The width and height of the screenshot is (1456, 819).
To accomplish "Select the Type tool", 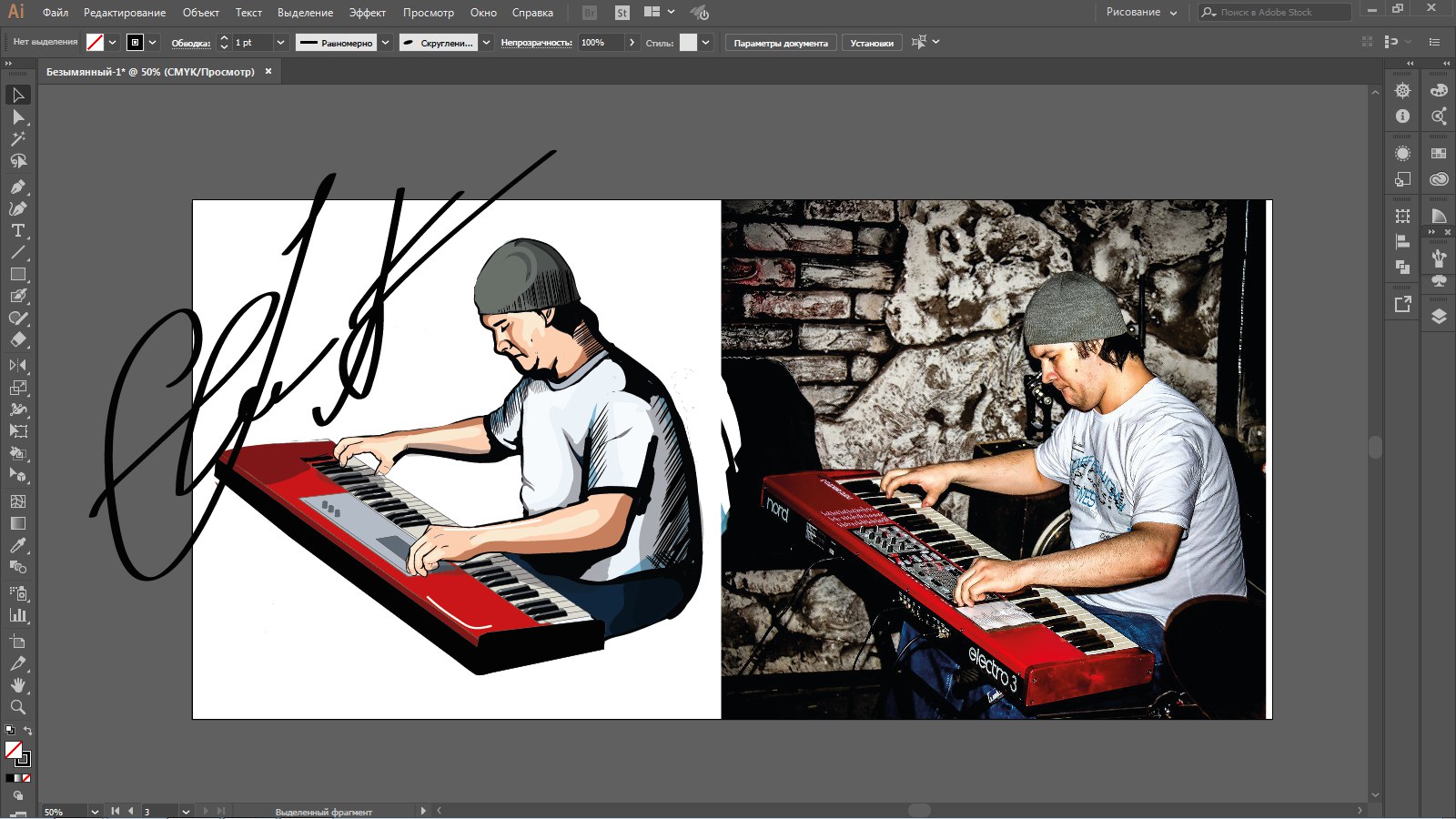I will click(17, 231).
